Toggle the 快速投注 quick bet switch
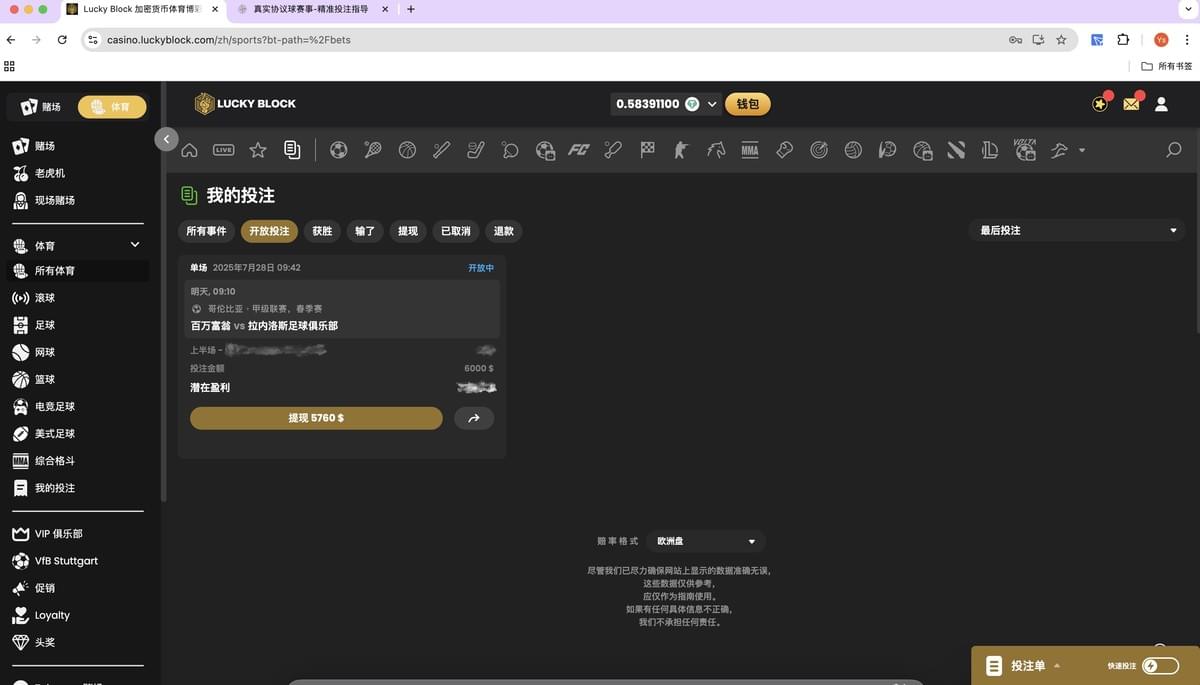 [1160, 666]
